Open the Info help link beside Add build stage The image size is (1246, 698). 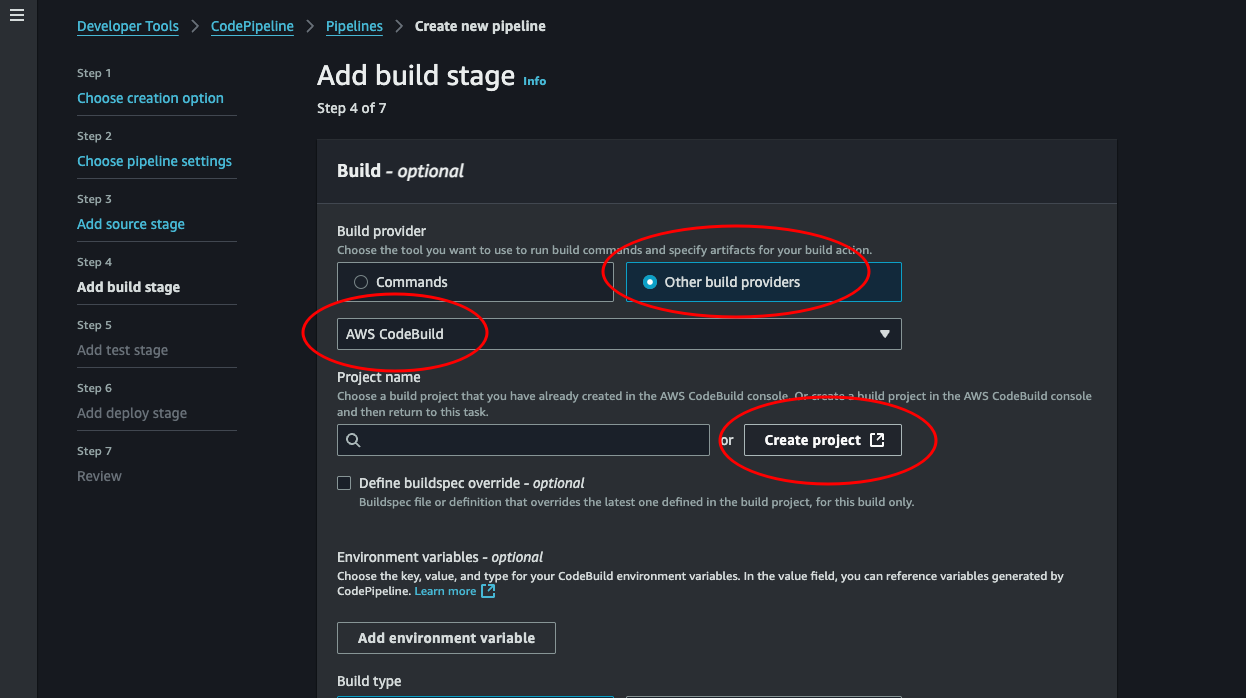pyautogui.click(x=534, y=81)
